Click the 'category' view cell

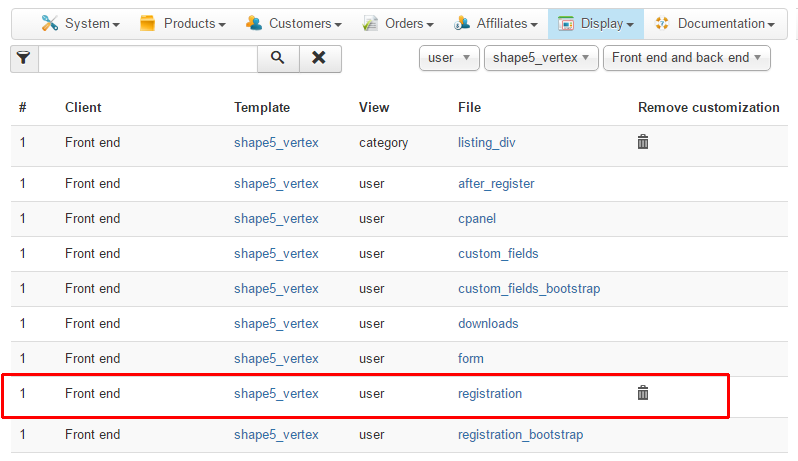pos(384,143)
